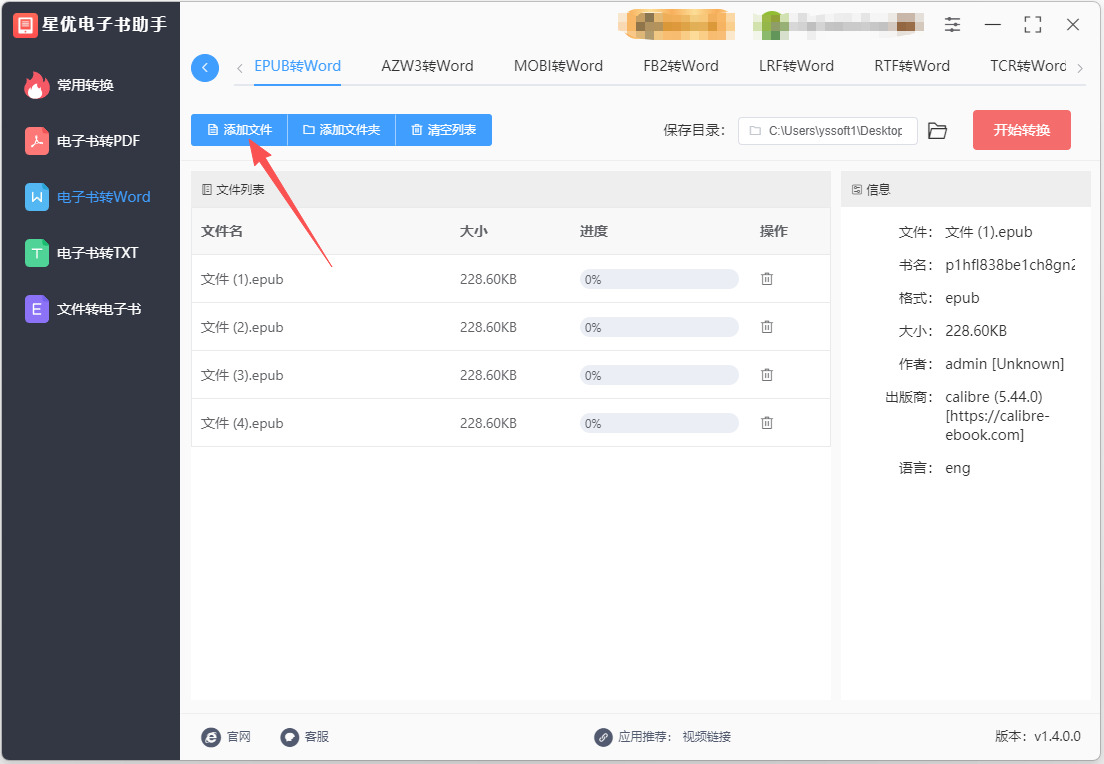Click the 星优电子书助手 app logo icon
This screenshot has width=1104, height=764.
[25, 25]
